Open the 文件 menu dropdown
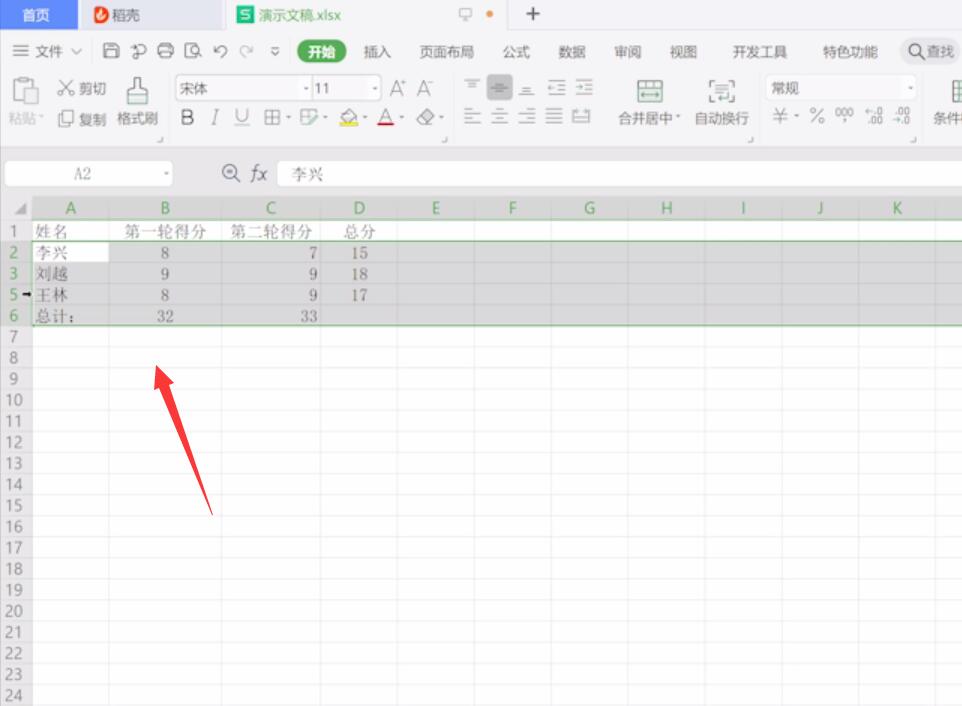962x706 pixels. [47, 51]
